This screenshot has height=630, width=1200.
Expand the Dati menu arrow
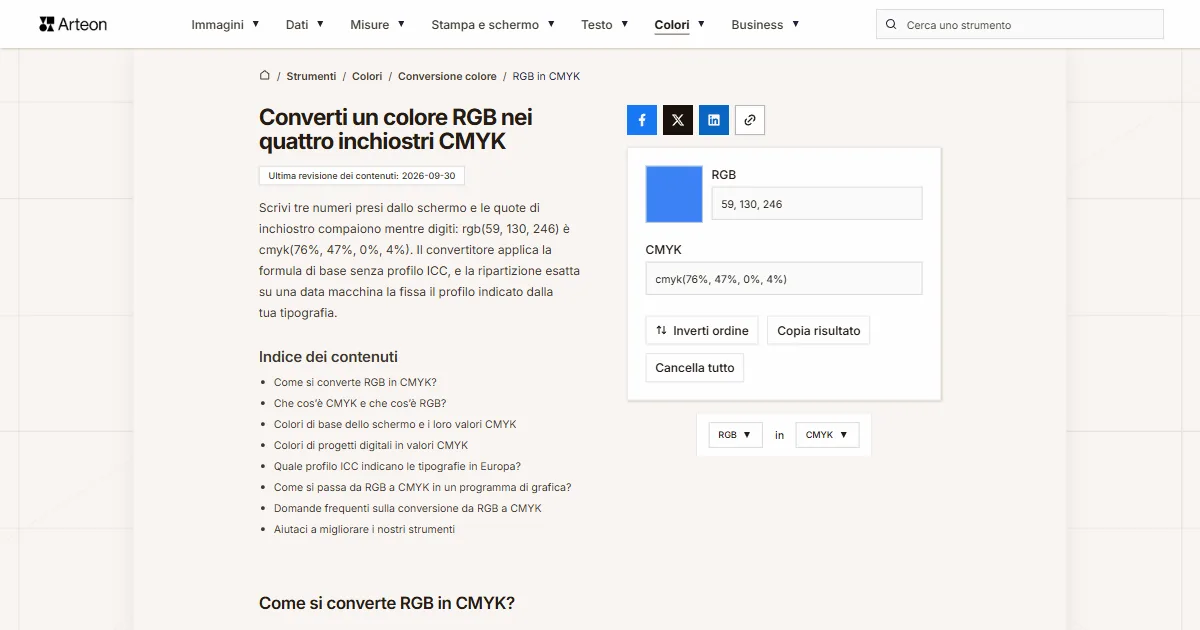[x=320, y=24]
